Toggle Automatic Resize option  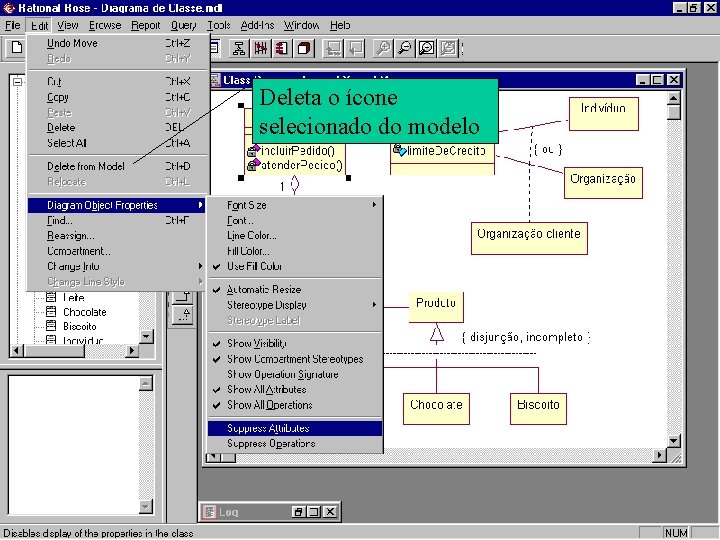[x=295, y=290]
